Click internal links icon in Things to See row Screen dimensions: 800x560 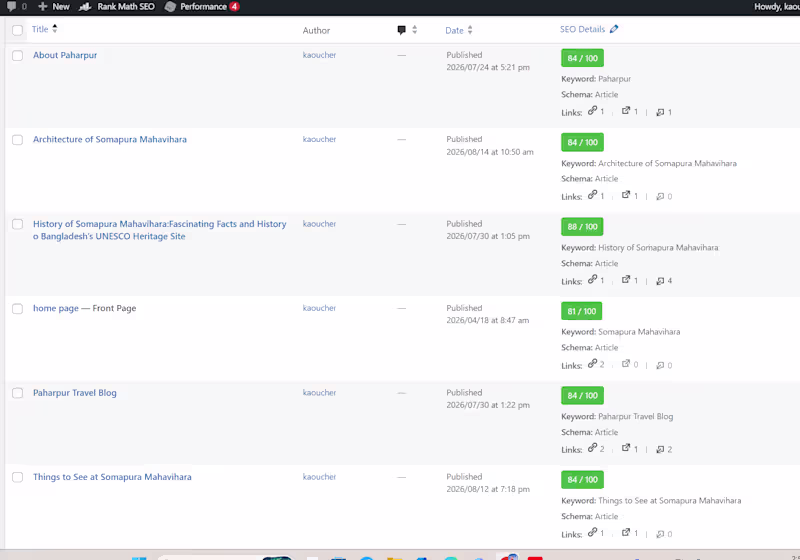click(x=592, y=532)
